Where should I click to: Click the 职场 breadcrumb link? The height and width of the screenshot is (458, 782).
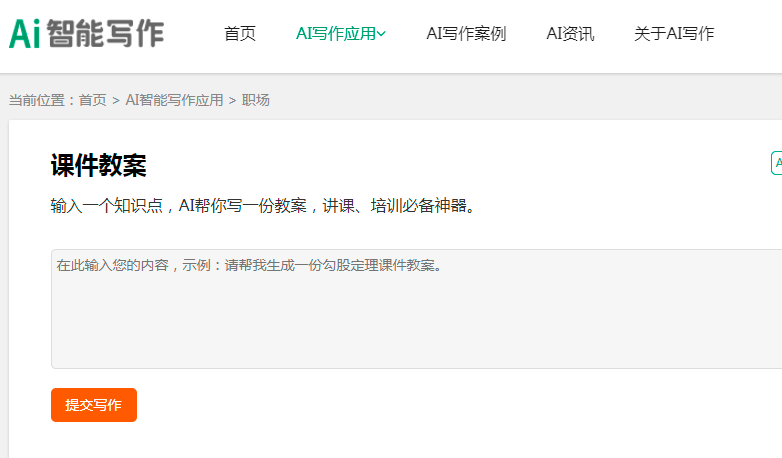[256, 100]
